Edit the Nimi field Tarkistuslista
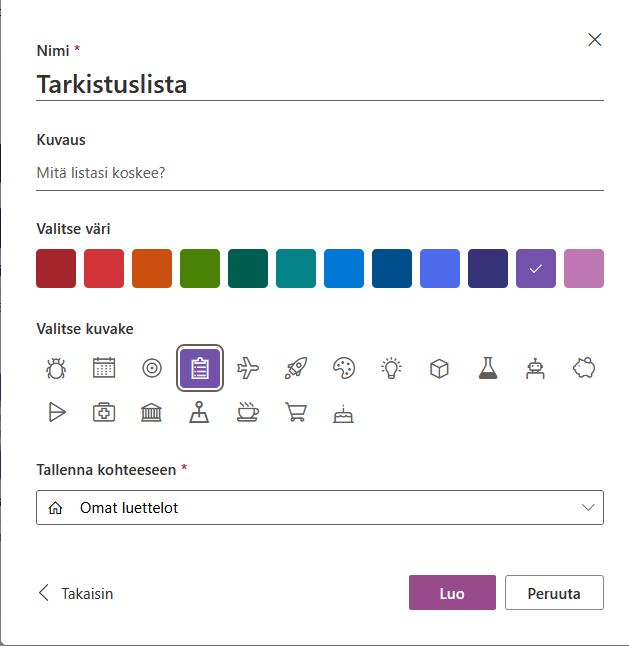629x646 pixels. pyautogui.click(x=320, y=84)
